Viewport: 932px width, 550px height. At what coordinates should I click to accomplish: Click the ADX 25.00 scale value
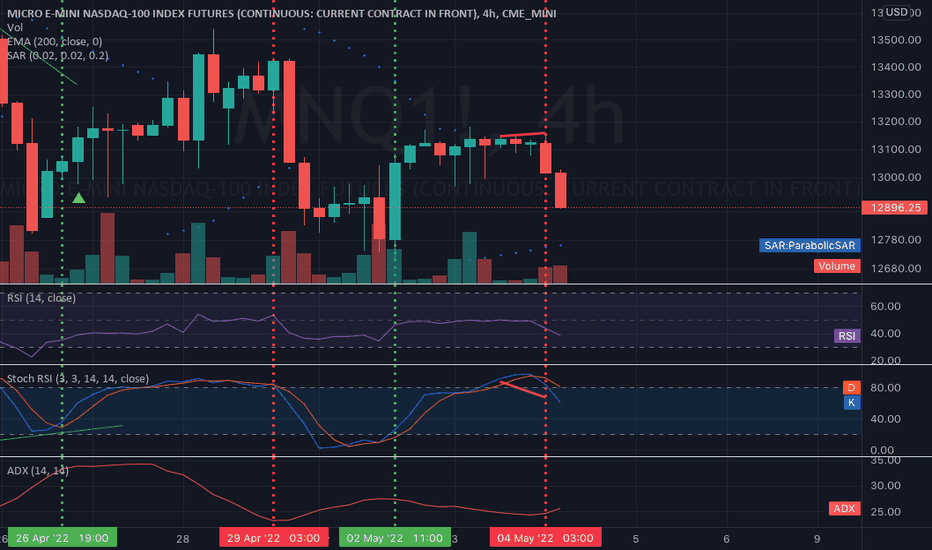click(885, 511)
